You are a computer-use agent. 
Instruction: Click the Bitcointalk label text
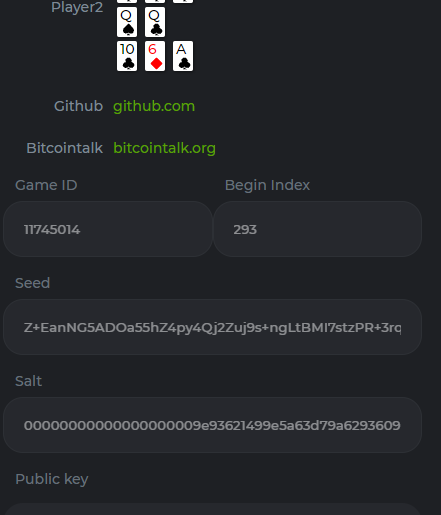coord(65,148)
